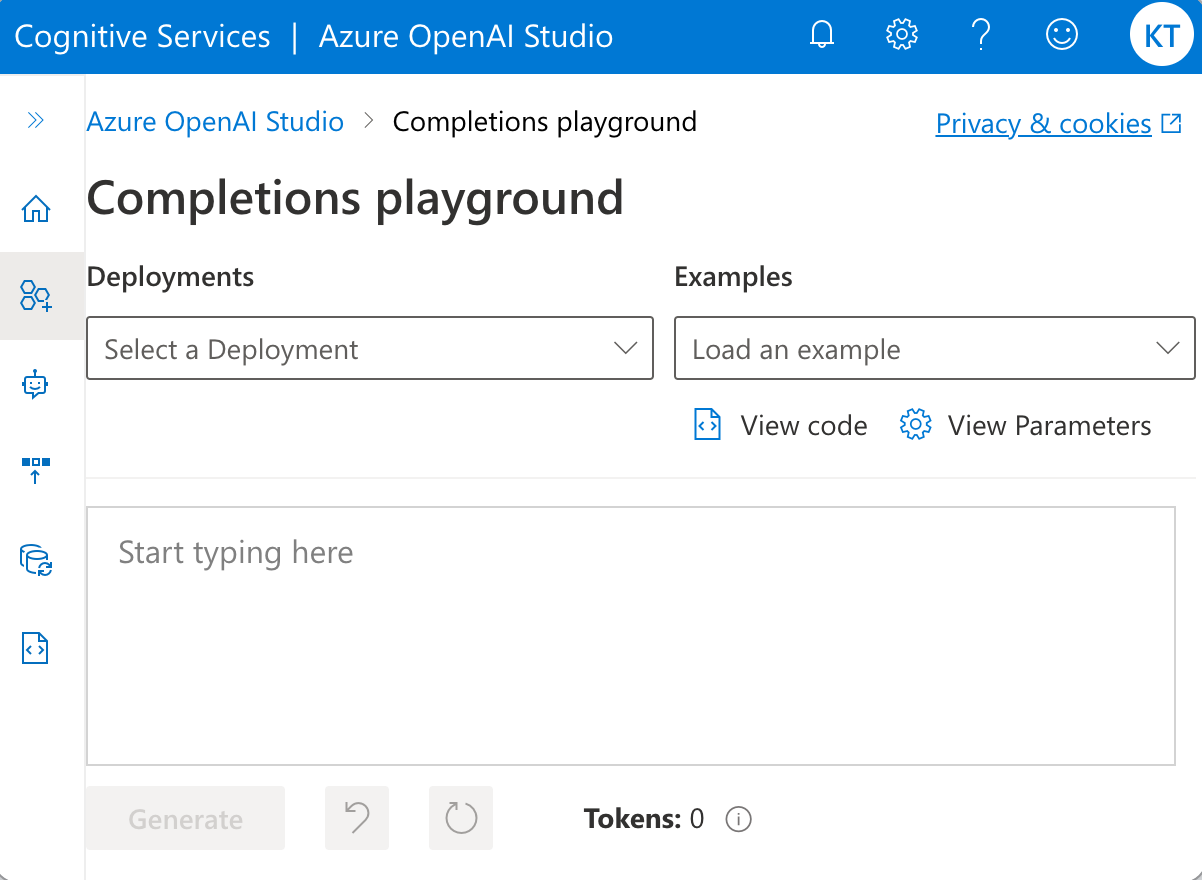
Task: Send feedback using the smiley icon
Action: [x=1061, y=34]
